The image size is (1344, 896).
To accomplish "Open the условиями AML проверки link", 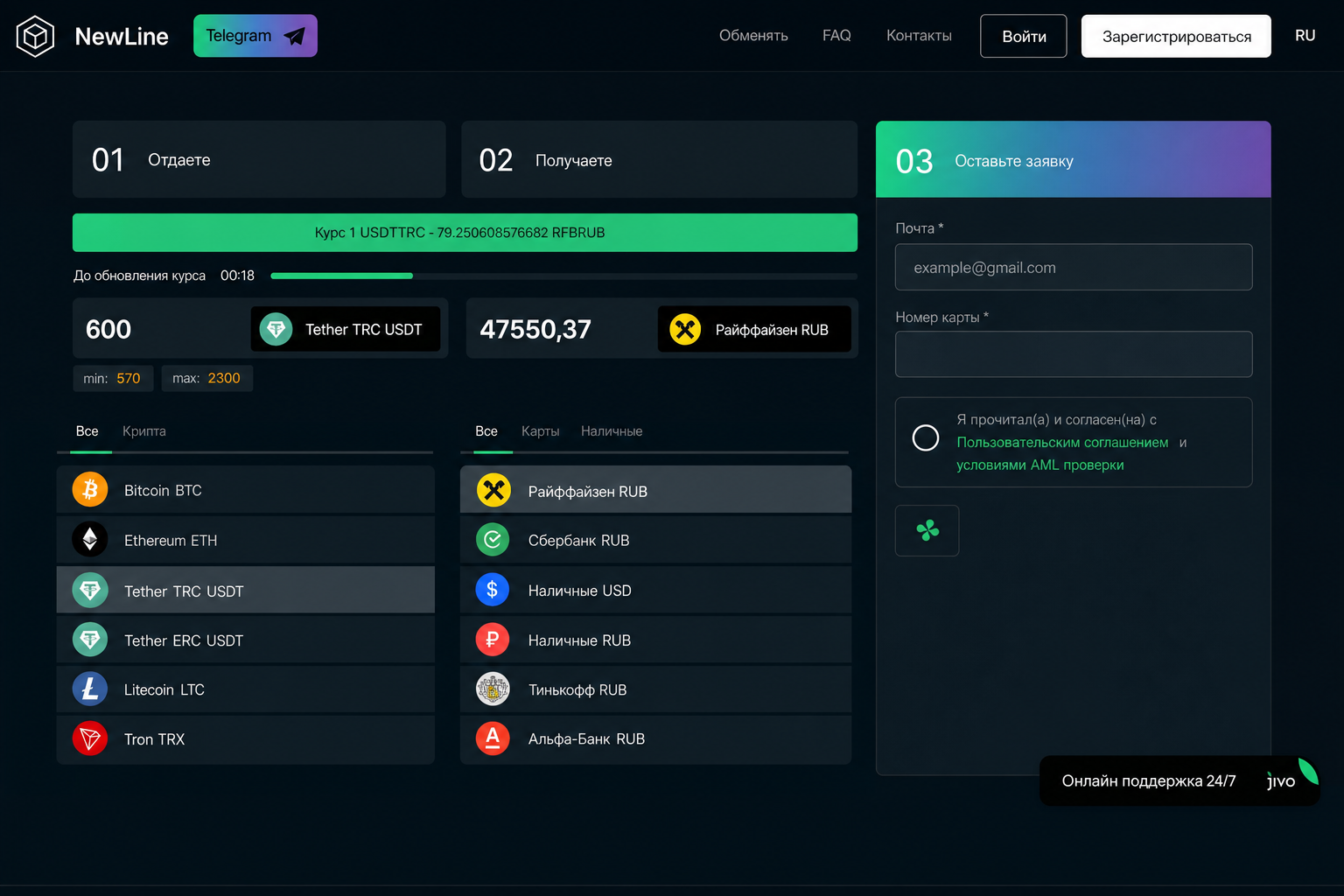I will 1039,465.
